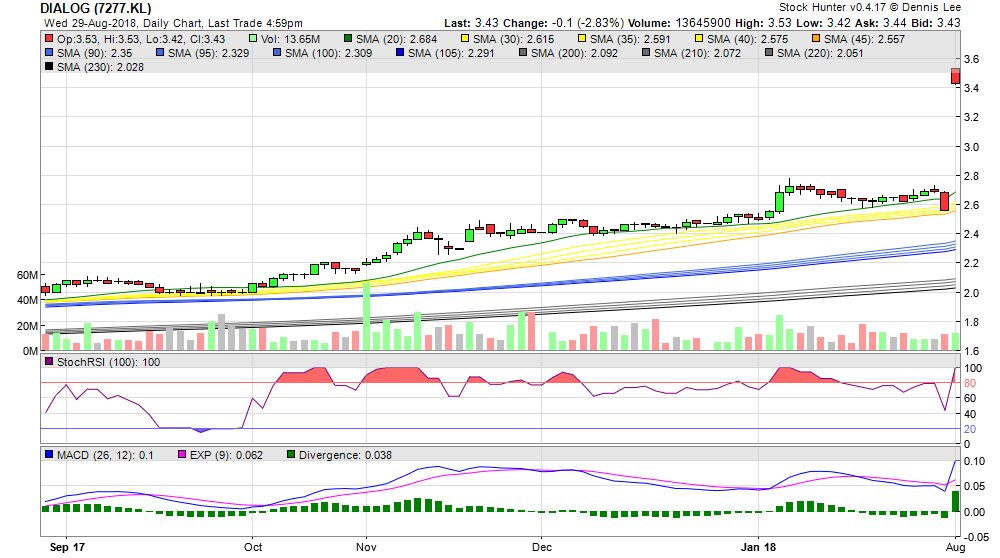Click the Oct date axis label
Image resolution: width=1000 pixels, height=558 pixels.
pyautogui.click(x=253, y=547)
